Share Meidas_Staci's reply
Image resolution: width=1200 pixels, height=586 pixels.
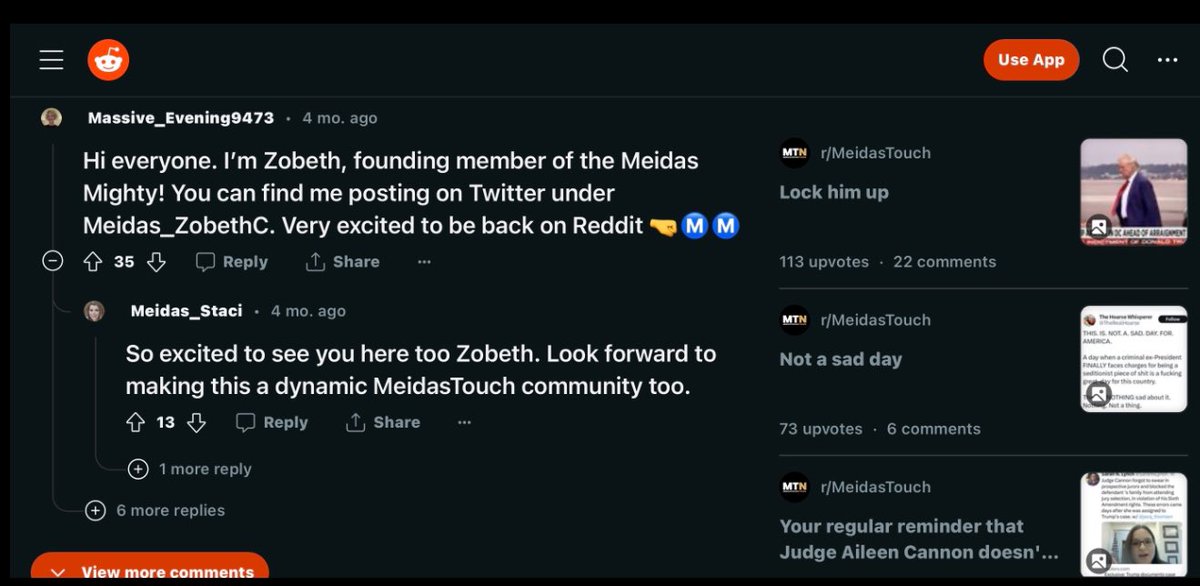[x=383, y=423]
